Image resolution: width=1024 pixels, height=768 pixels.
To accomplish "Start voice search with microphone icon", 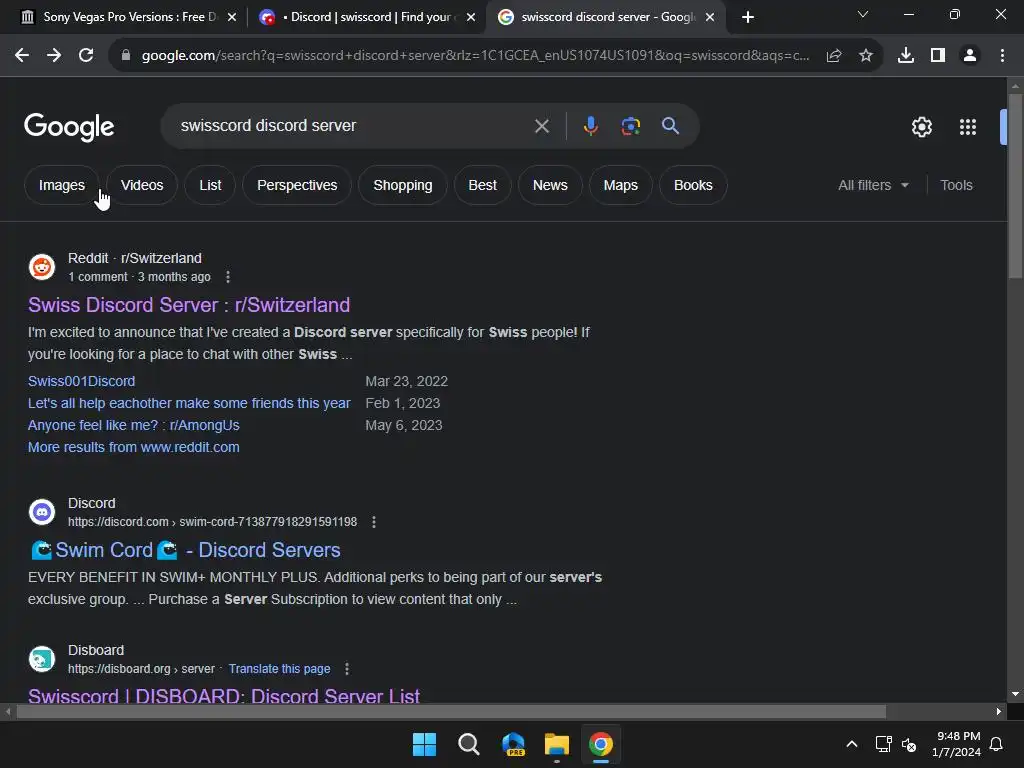I will tap(590, 125).
